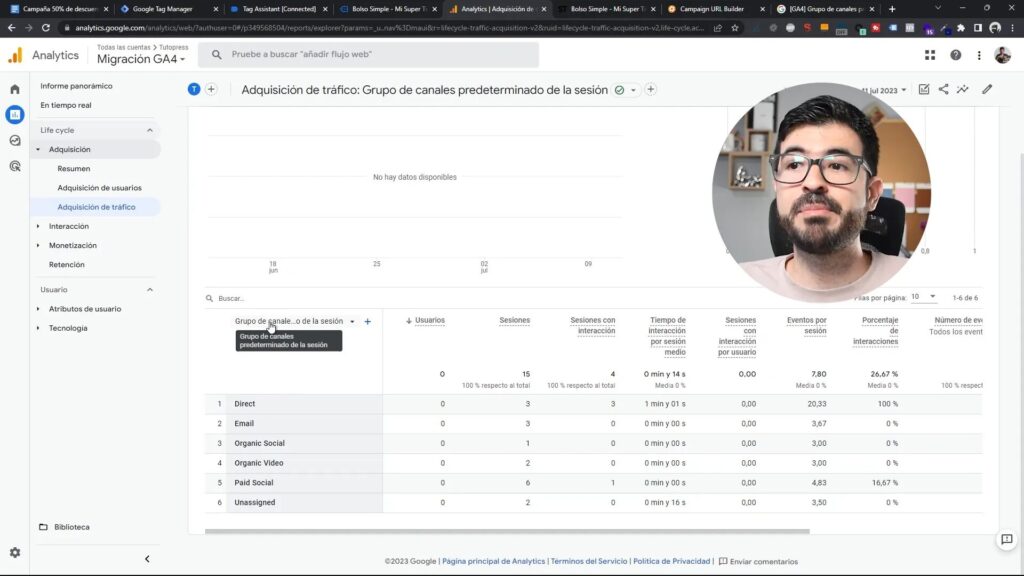Expand Tecnología in the sidebar
Screen dimensions: 1024x576
tap(38, 328)
